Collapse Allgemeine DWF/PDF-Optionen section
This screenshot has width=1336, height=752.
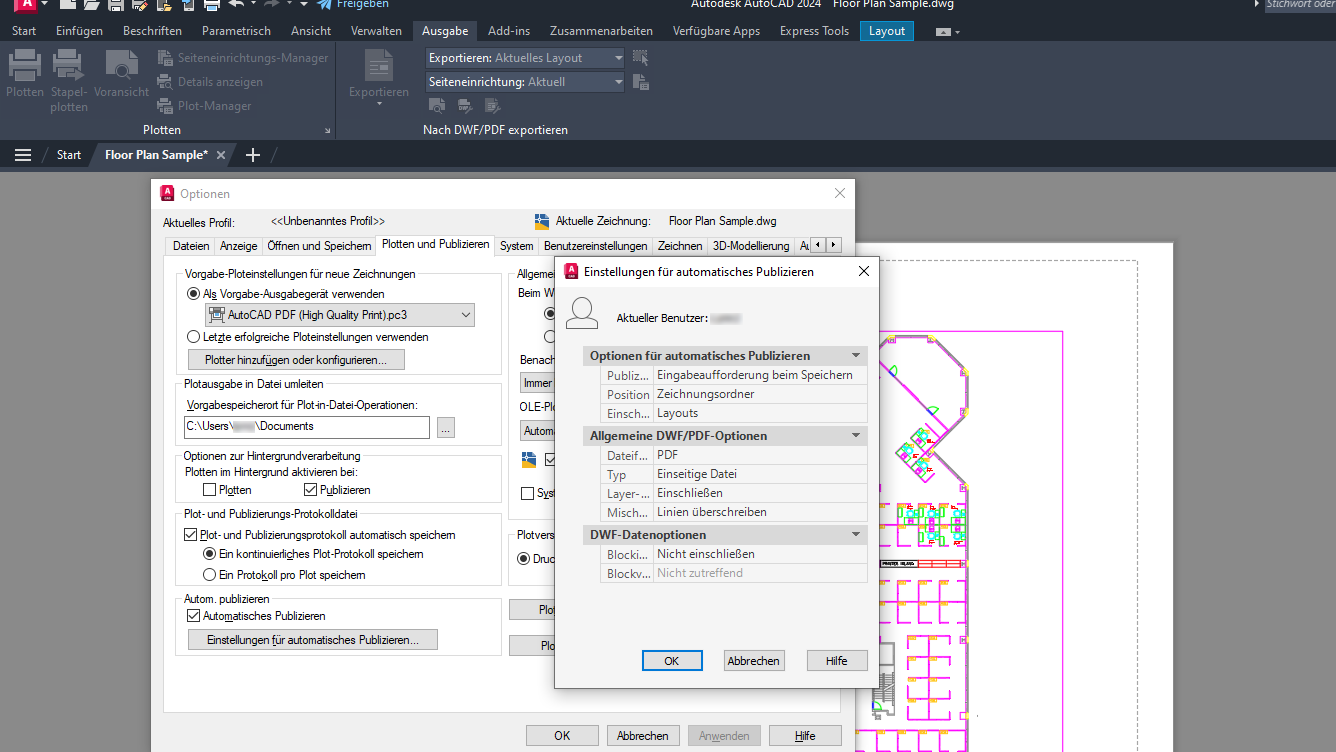[856, 436]
